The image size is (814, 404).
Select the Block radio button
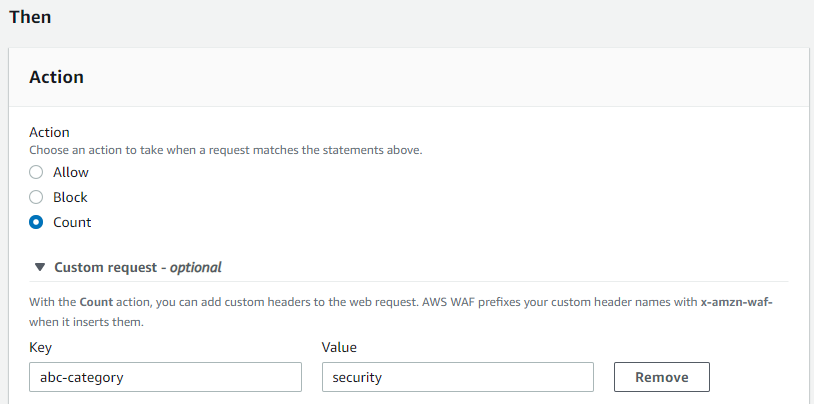point(36,197)
